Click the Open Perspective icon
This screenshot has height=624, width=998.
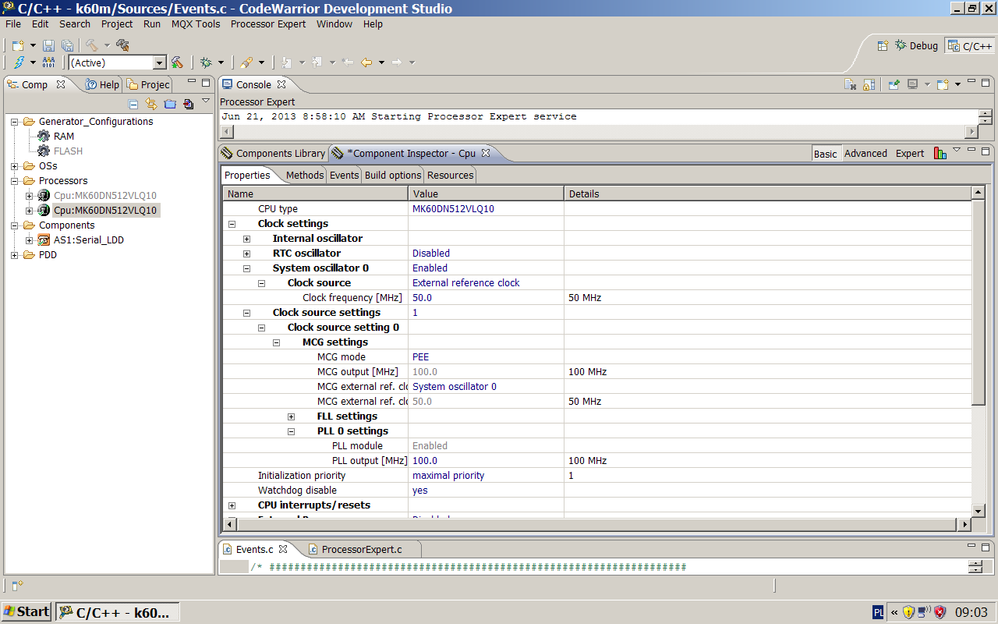click(883, 46)
